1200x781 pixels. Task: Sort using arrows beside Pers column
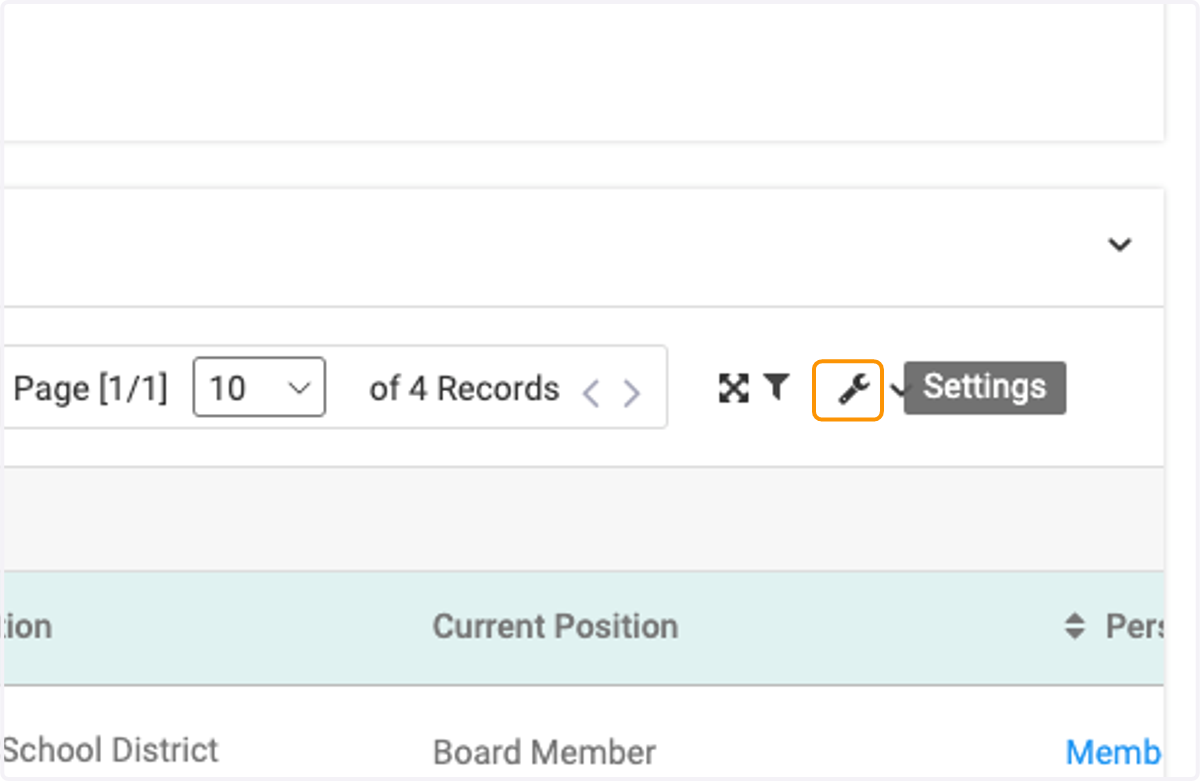[x=1074, y=627]
